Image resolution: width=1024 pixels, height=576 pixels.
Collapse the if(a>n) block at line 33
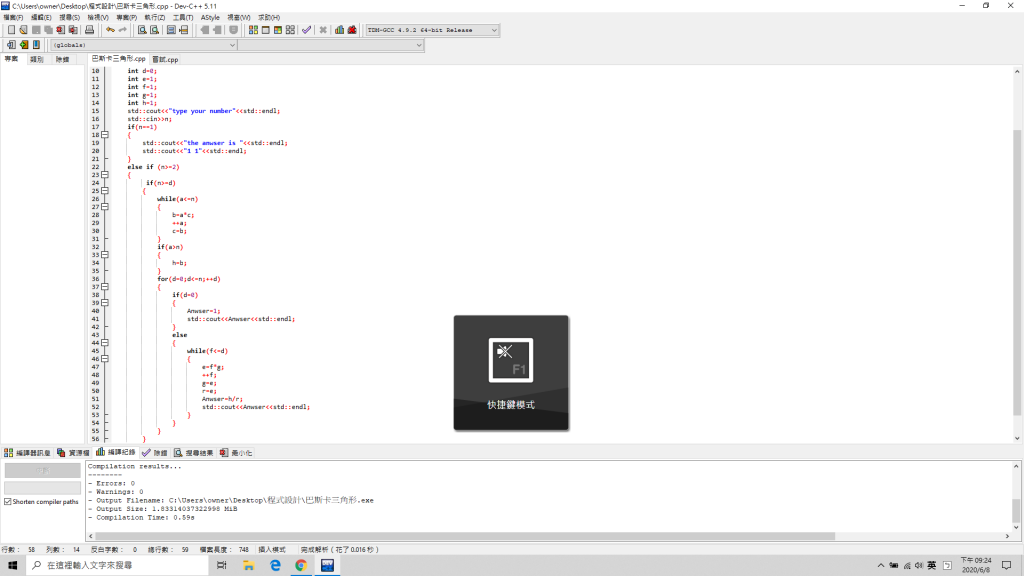click(x=104, y=255)
